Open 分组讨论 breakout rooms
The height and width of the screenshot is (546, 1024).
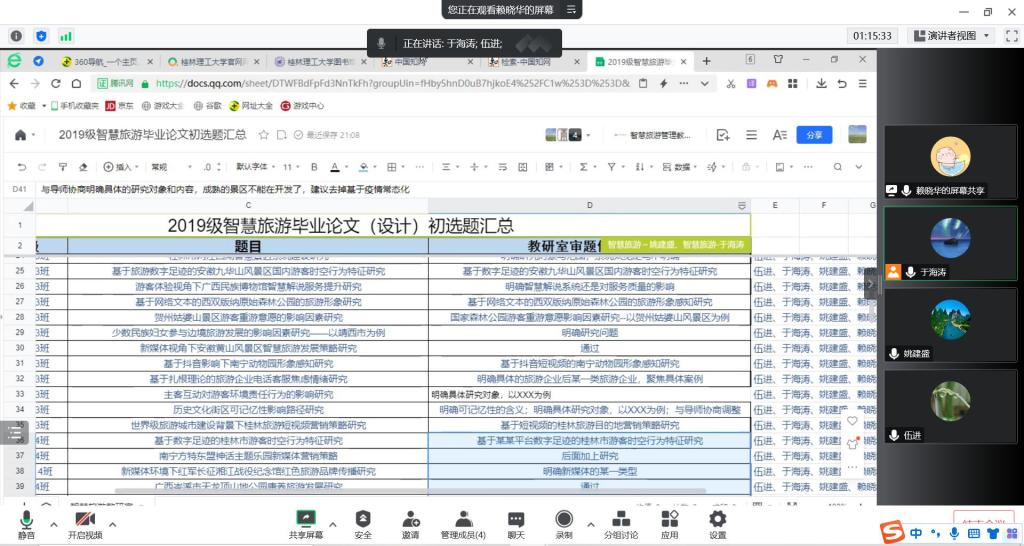coord(620,520)
